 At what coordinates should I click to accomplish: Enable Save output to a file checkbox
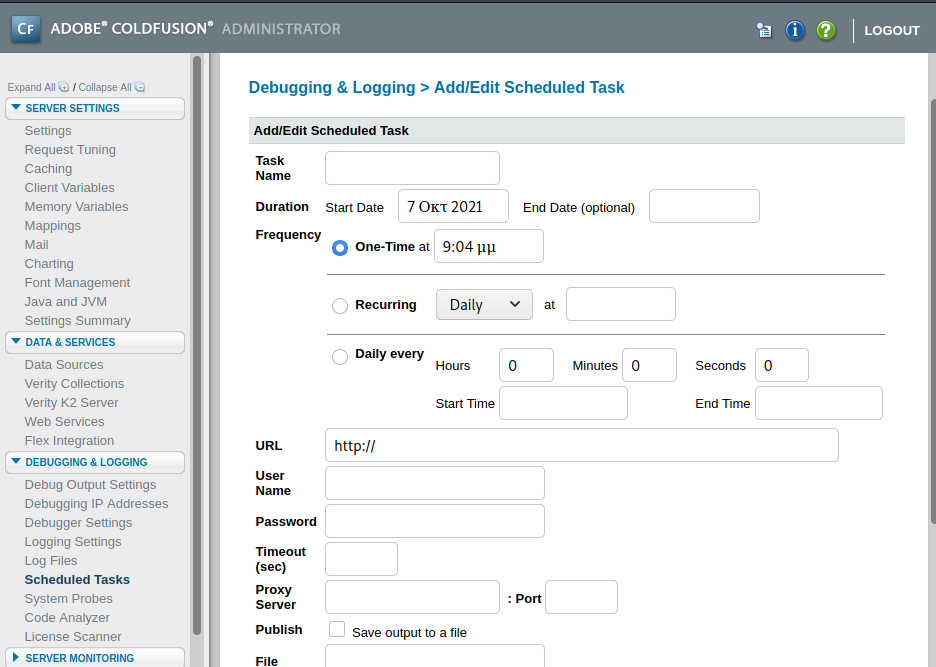(x=337, y=629)
